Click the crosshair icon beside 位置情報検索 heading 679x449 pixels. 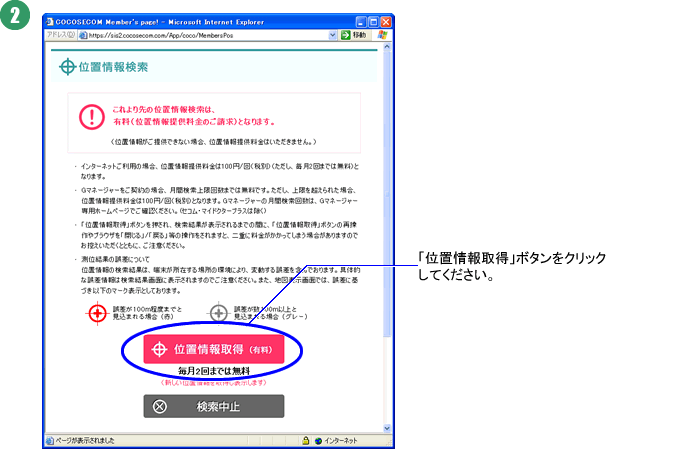click(x=68, y=67)
